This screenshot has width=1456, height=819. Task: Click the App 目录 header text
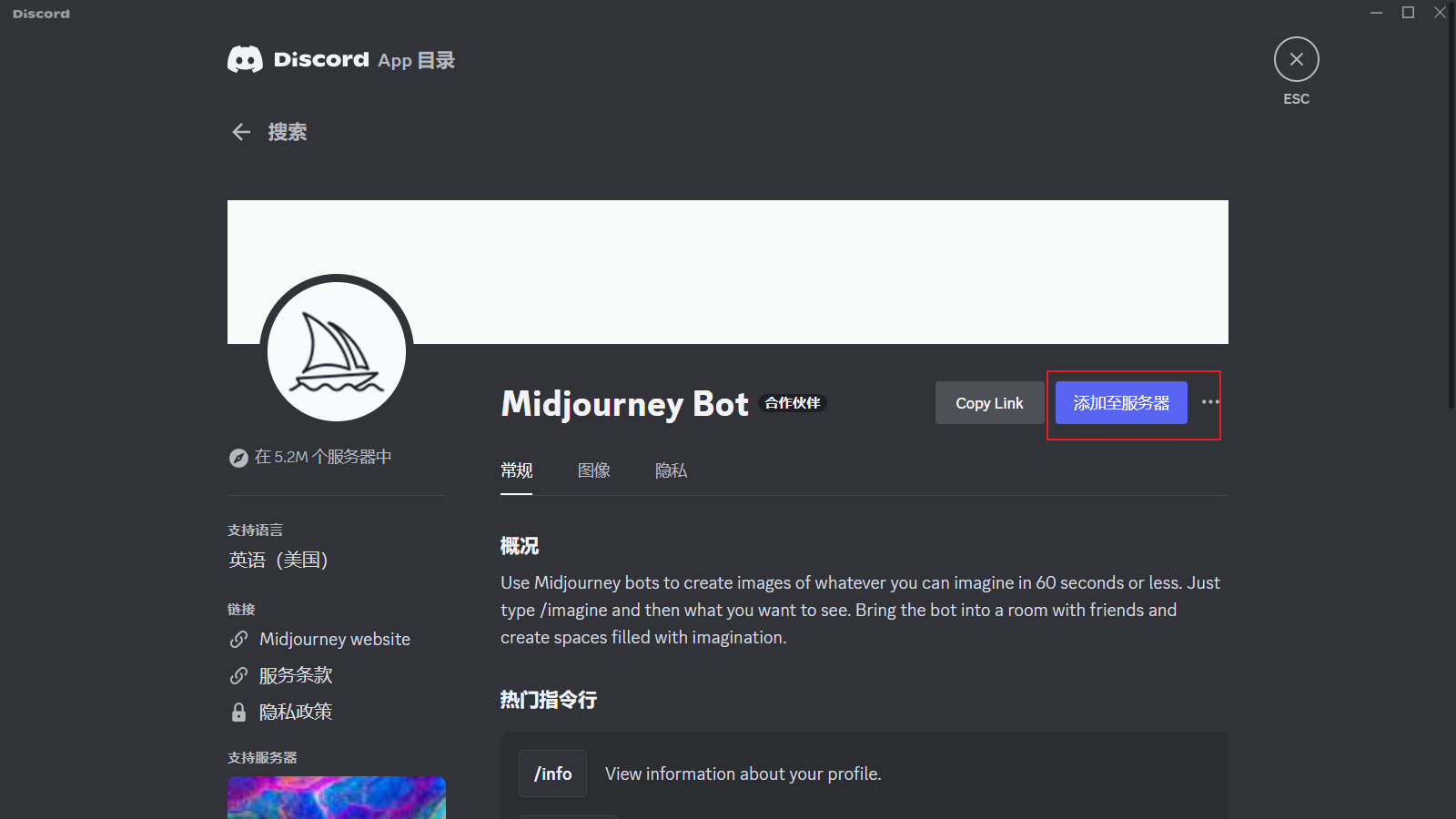417,61
